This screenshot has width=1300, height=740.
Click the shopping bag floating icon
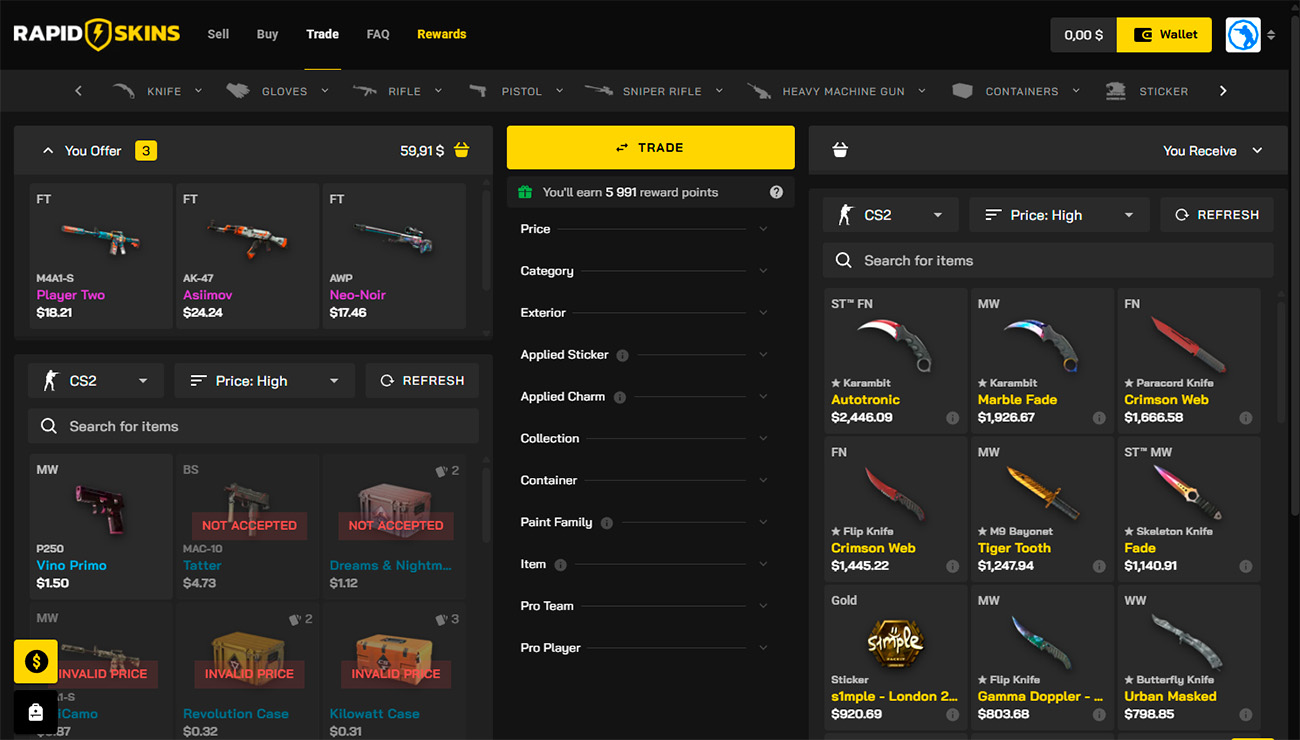(x=36, y=712)
